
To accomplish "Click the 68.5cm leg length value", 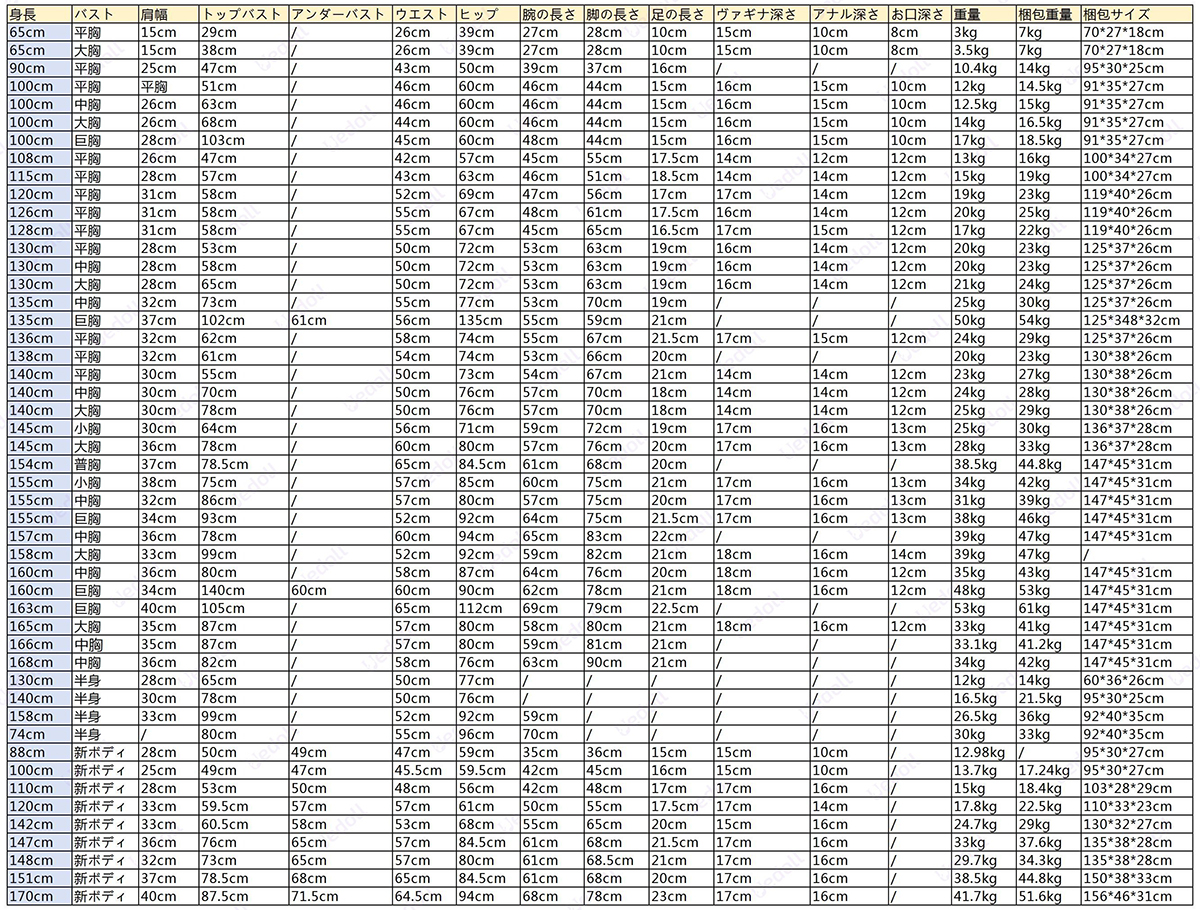I will point(615,860).
